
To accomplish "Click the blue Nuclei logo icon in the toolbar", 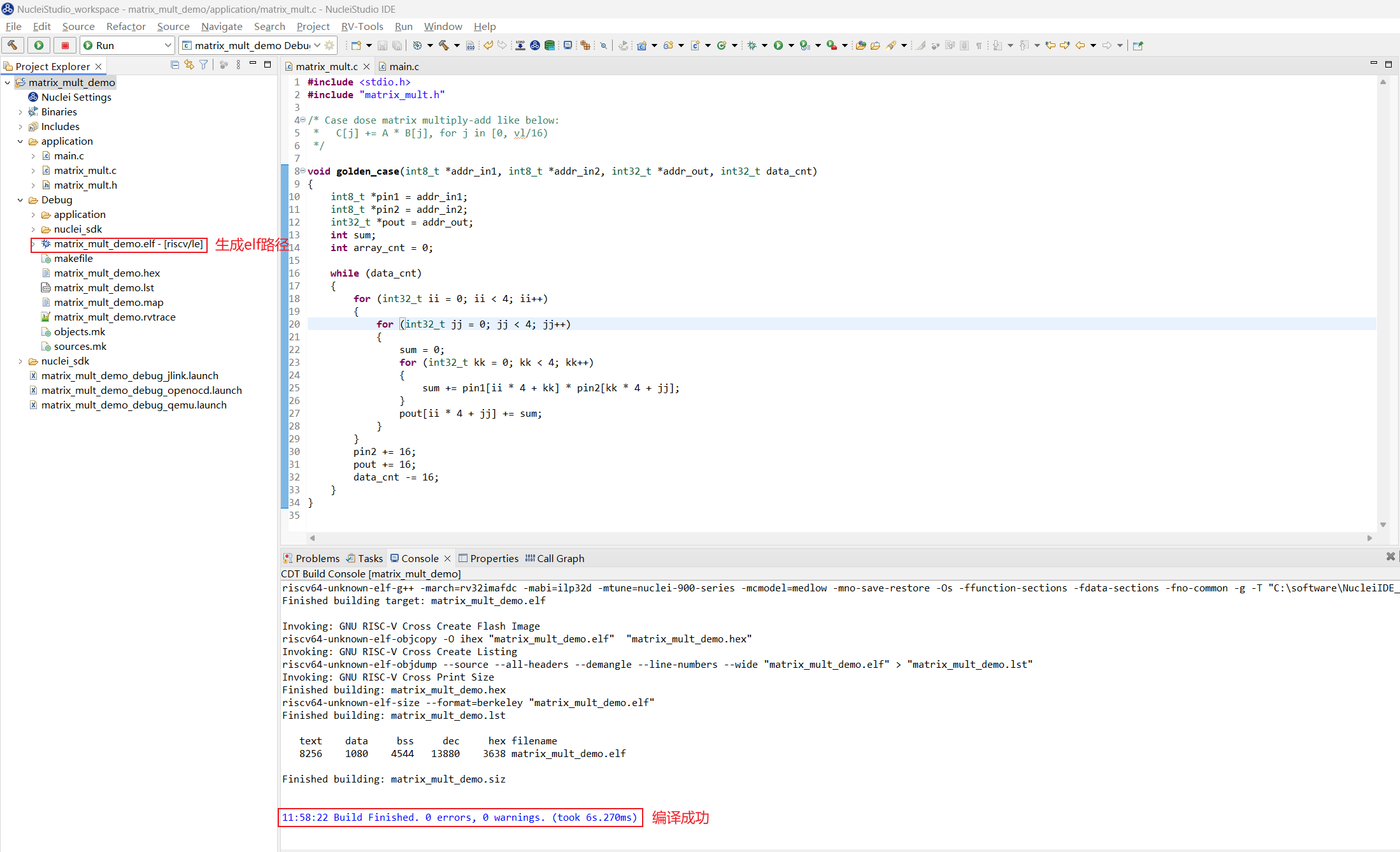I will pyautogui.click(x=535, y=45).
